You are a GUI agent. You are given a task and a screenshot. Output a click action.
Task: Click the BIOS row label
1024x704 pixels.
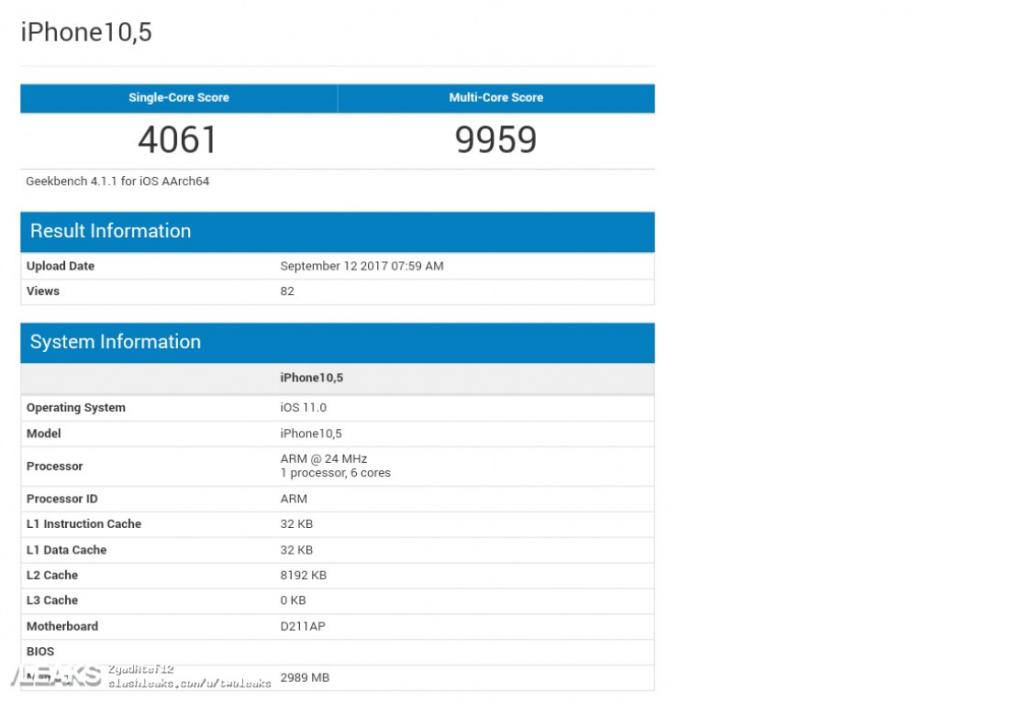click(x=40, y=652)
